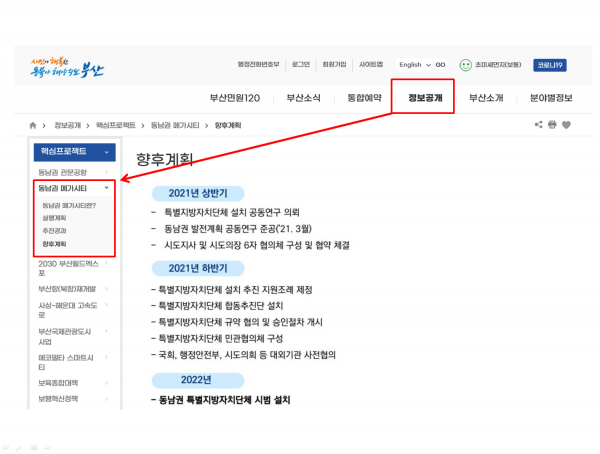Click the home icon in breadcrumb

click(x=34, y=125)
